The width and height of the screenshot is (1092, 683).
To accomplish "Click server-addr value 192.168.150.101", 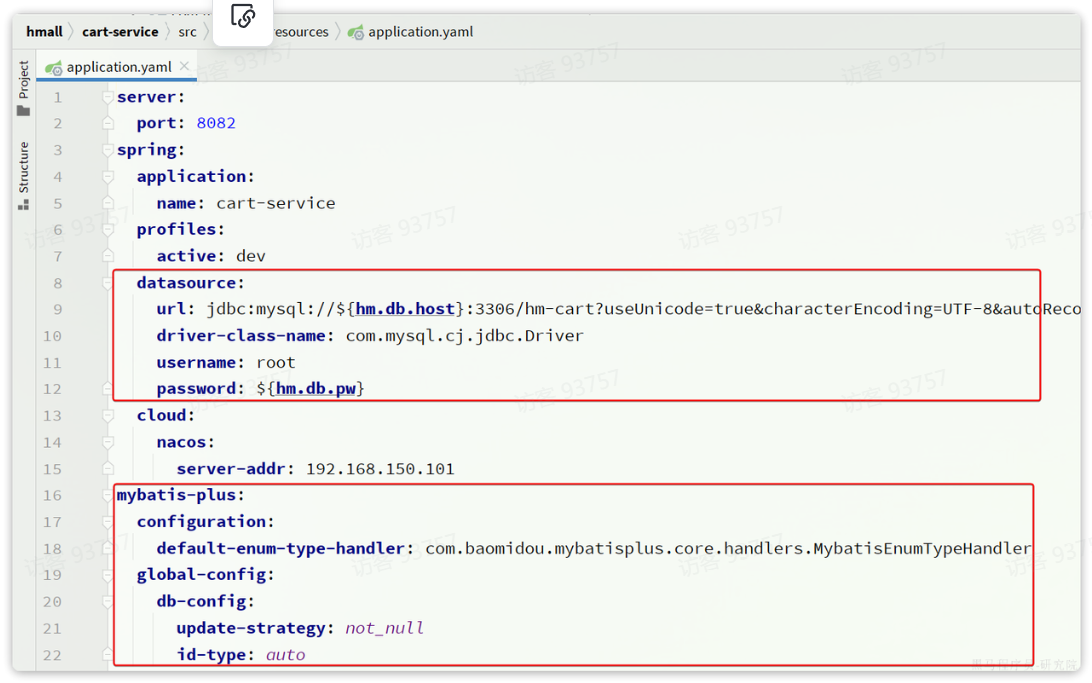I will point(380,469).
